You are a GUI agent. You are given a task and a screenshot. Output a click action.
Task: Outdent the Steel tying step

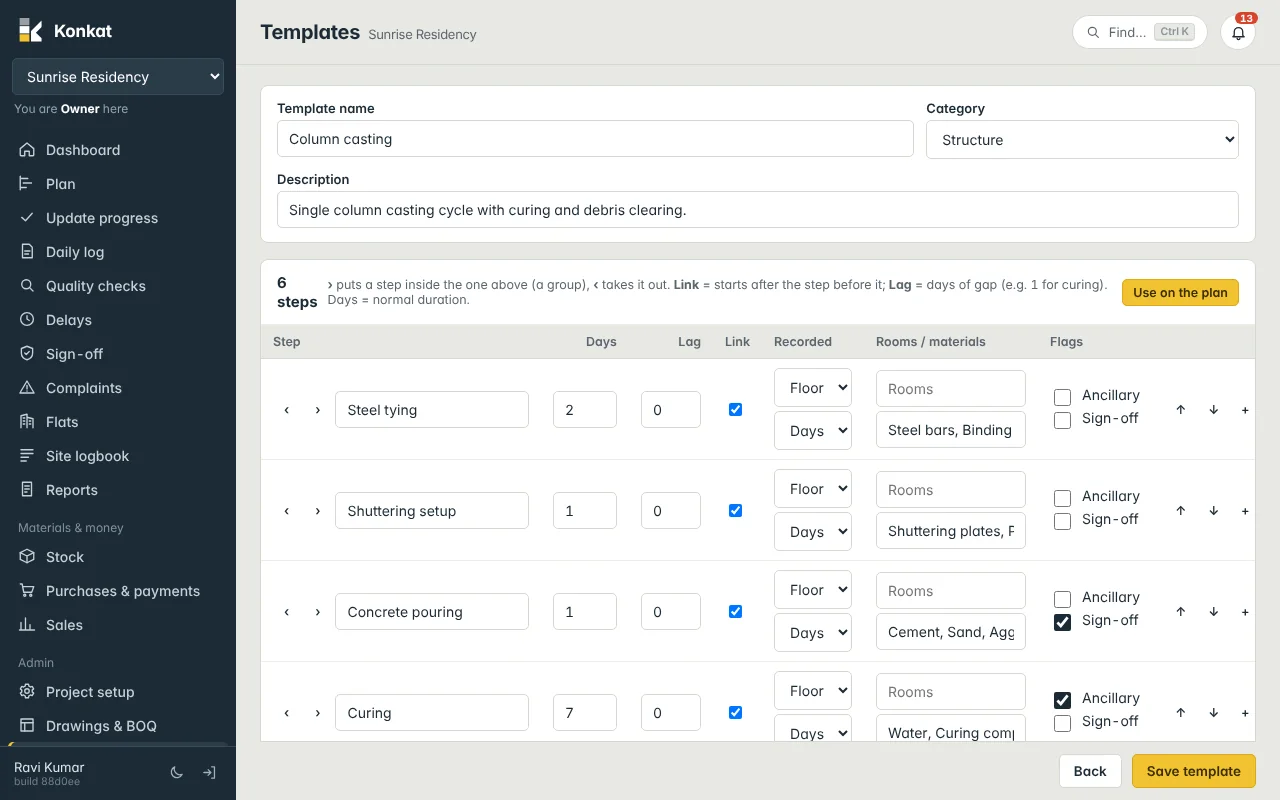point(287,410)
